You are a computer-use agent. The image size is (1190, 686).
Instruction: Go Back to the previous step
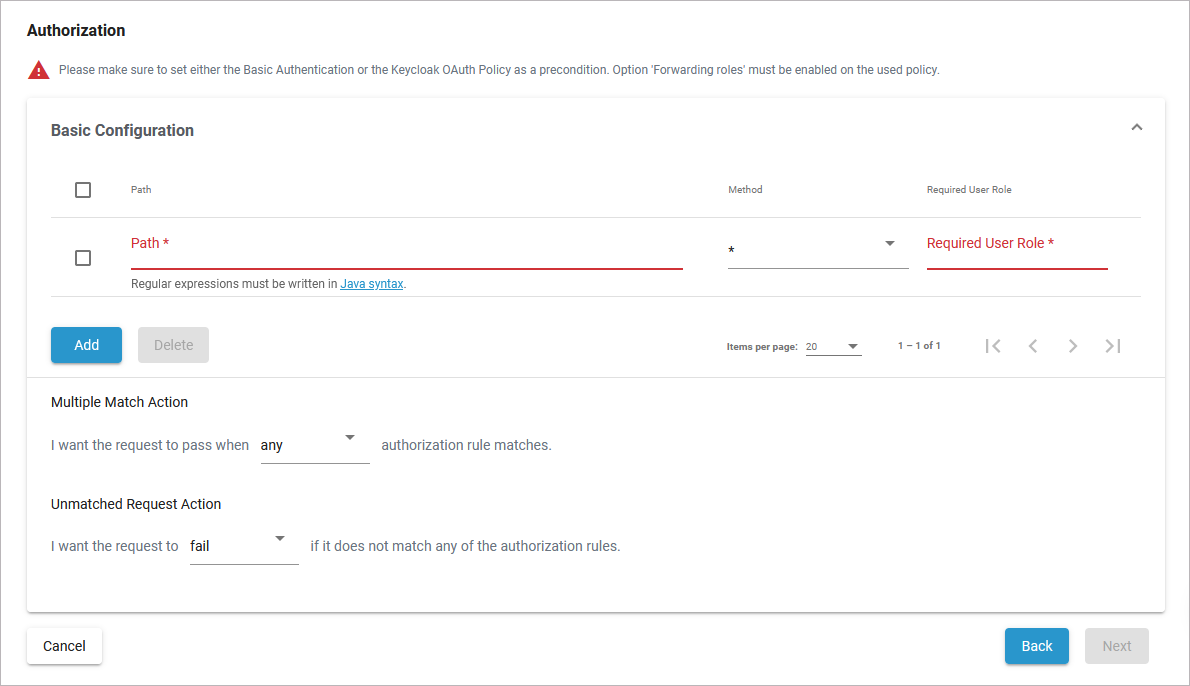1036,646
